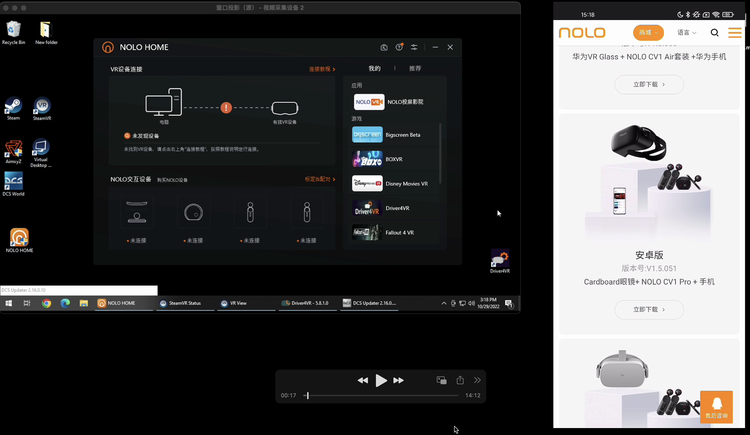
Task: Click the screenshot camera icon in NOLO HOME title bar
Action: pos(384,47)
